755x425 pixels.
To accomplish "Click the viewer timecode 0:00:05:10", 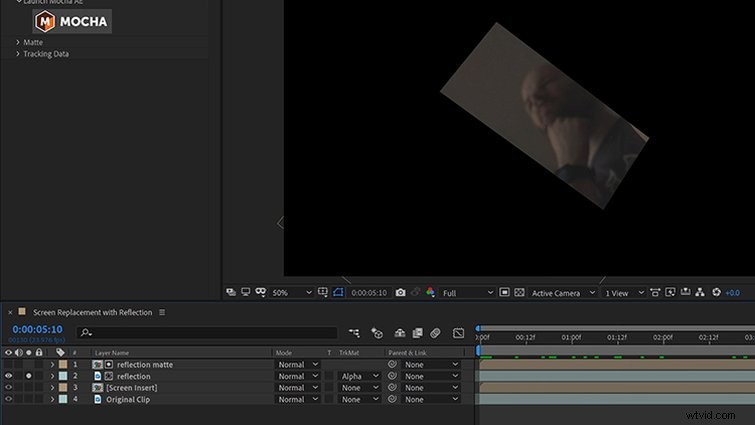I will pos(369,293).
